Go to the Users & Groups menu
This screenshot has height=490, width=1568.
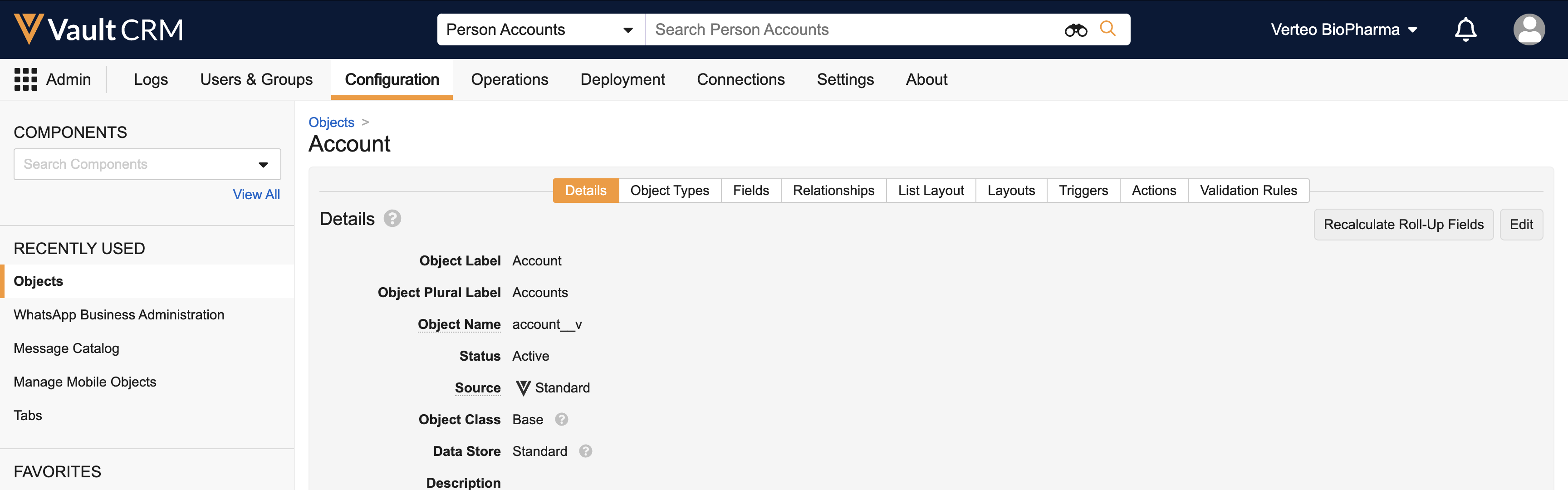[x=256, y=80]
